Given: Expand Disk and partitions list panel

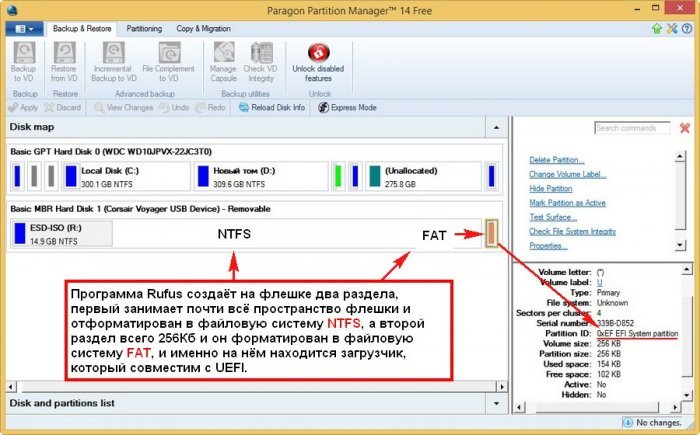Looking at the screenshot, I should click(496, 403).
